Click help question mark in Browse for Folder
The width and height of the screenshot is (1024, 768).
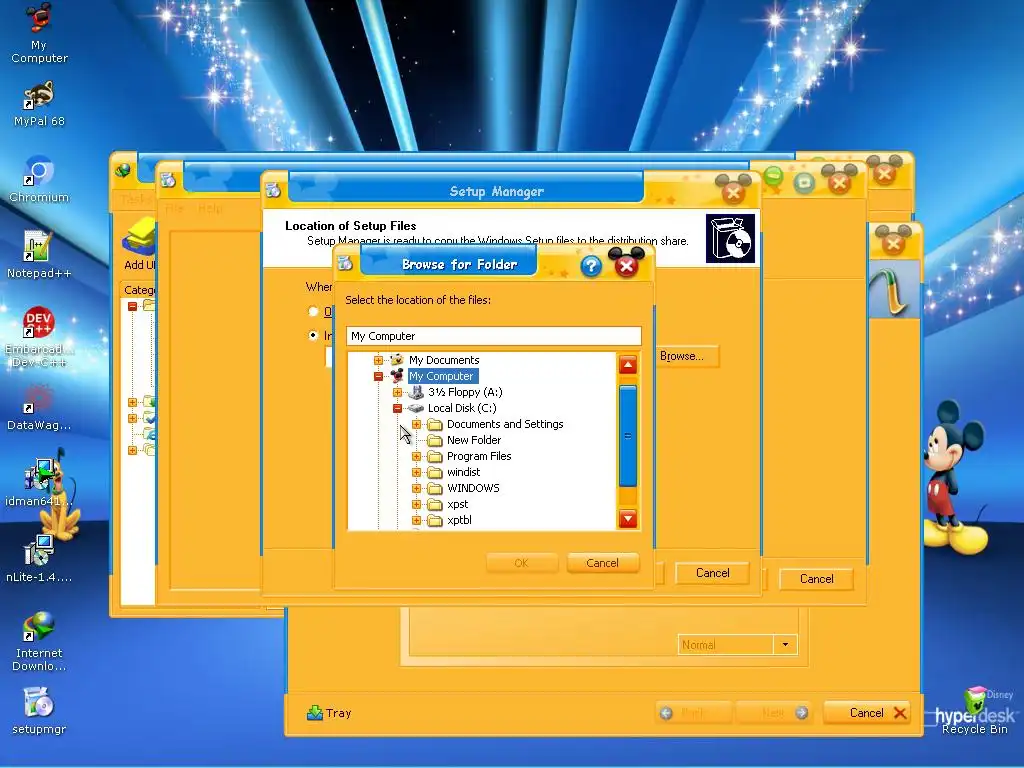(x=591, y=265)
